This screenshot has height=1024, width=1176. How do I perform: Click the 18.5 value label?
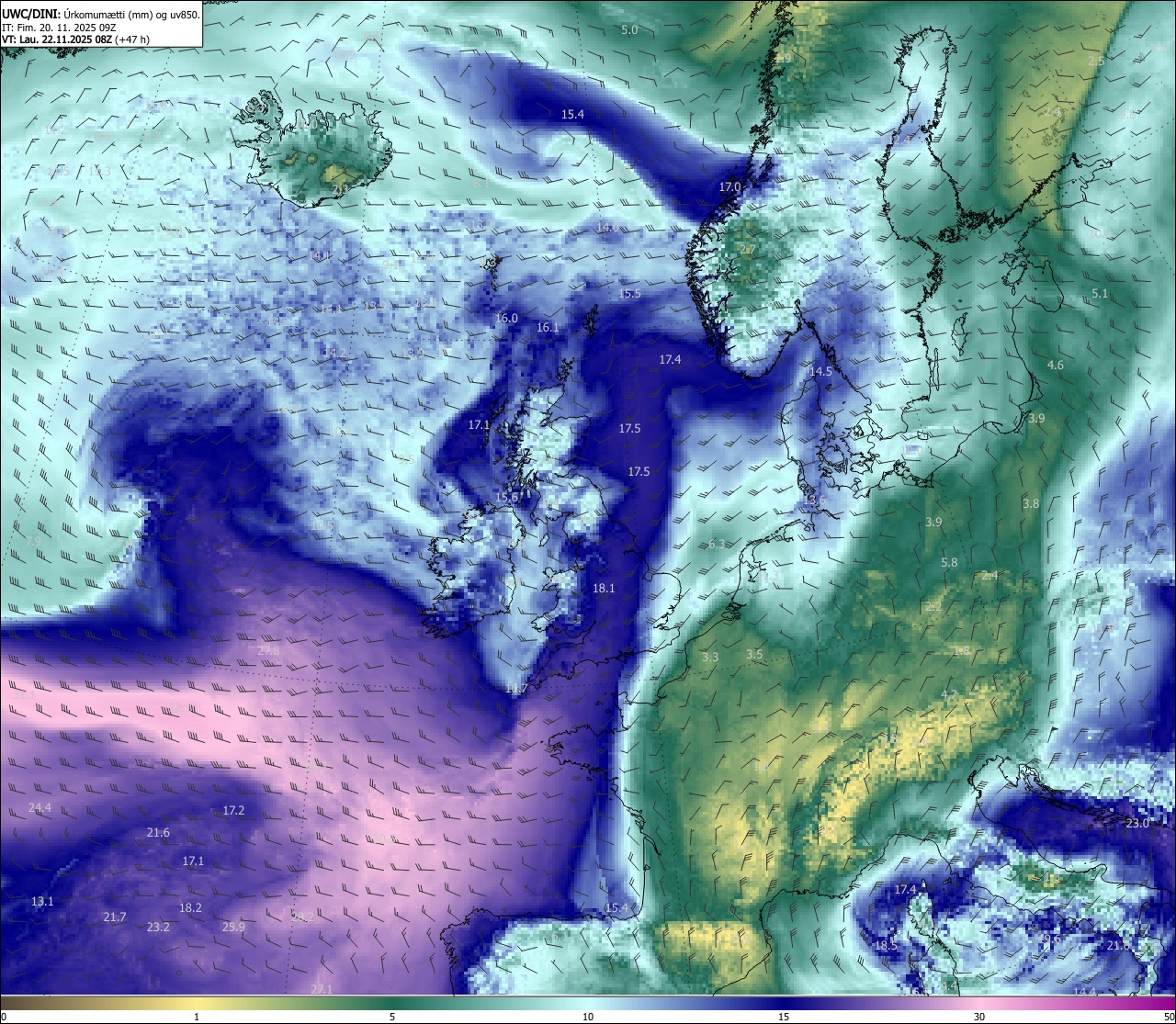pyautogui.click(x=886, y=946)
